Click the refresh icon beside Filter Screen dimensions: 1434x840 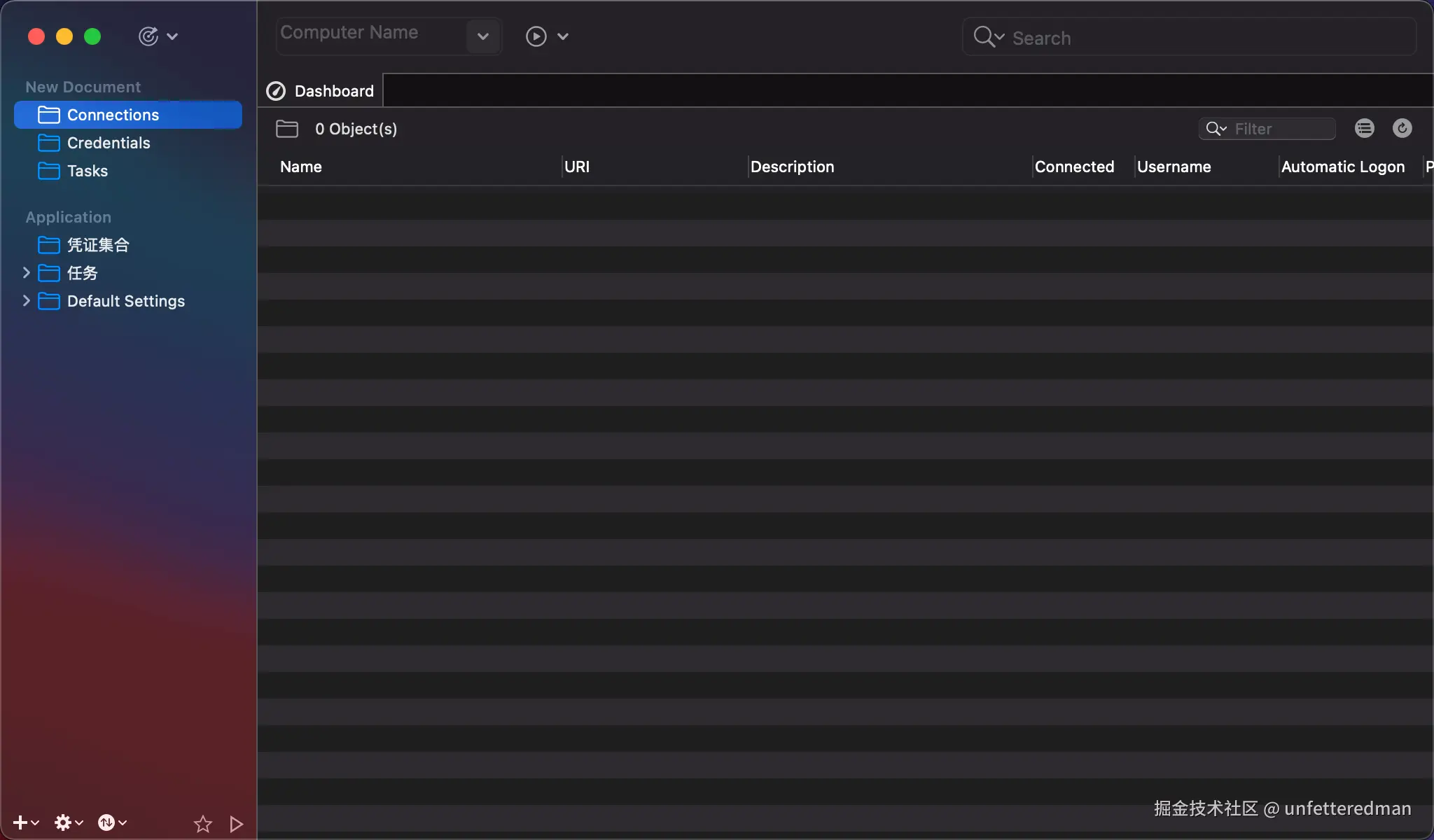click(x=1402, y=128)
